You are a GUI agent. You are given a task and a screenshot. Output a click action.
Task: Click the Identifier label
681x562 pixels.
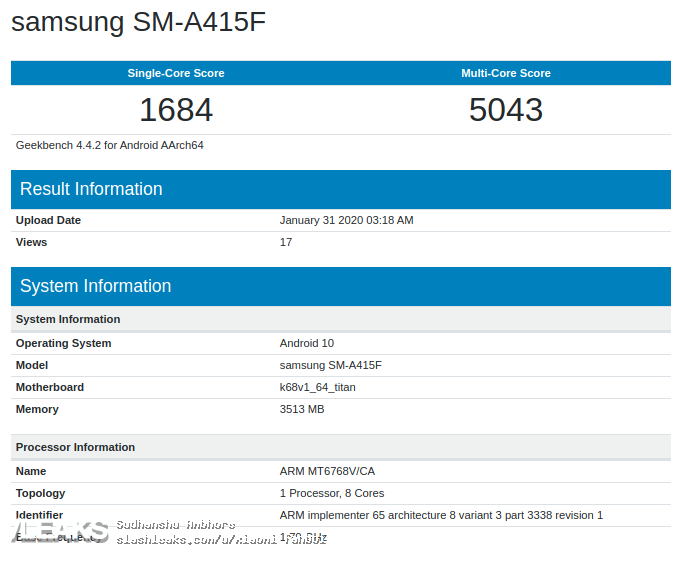tap(39, 515)
